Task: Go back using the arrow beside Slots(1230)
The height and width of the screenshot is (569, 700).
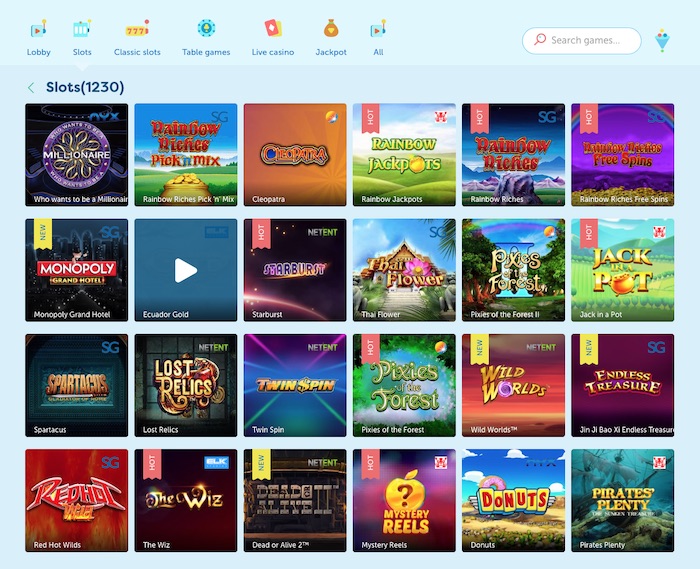Action: [x=31, y=87]
